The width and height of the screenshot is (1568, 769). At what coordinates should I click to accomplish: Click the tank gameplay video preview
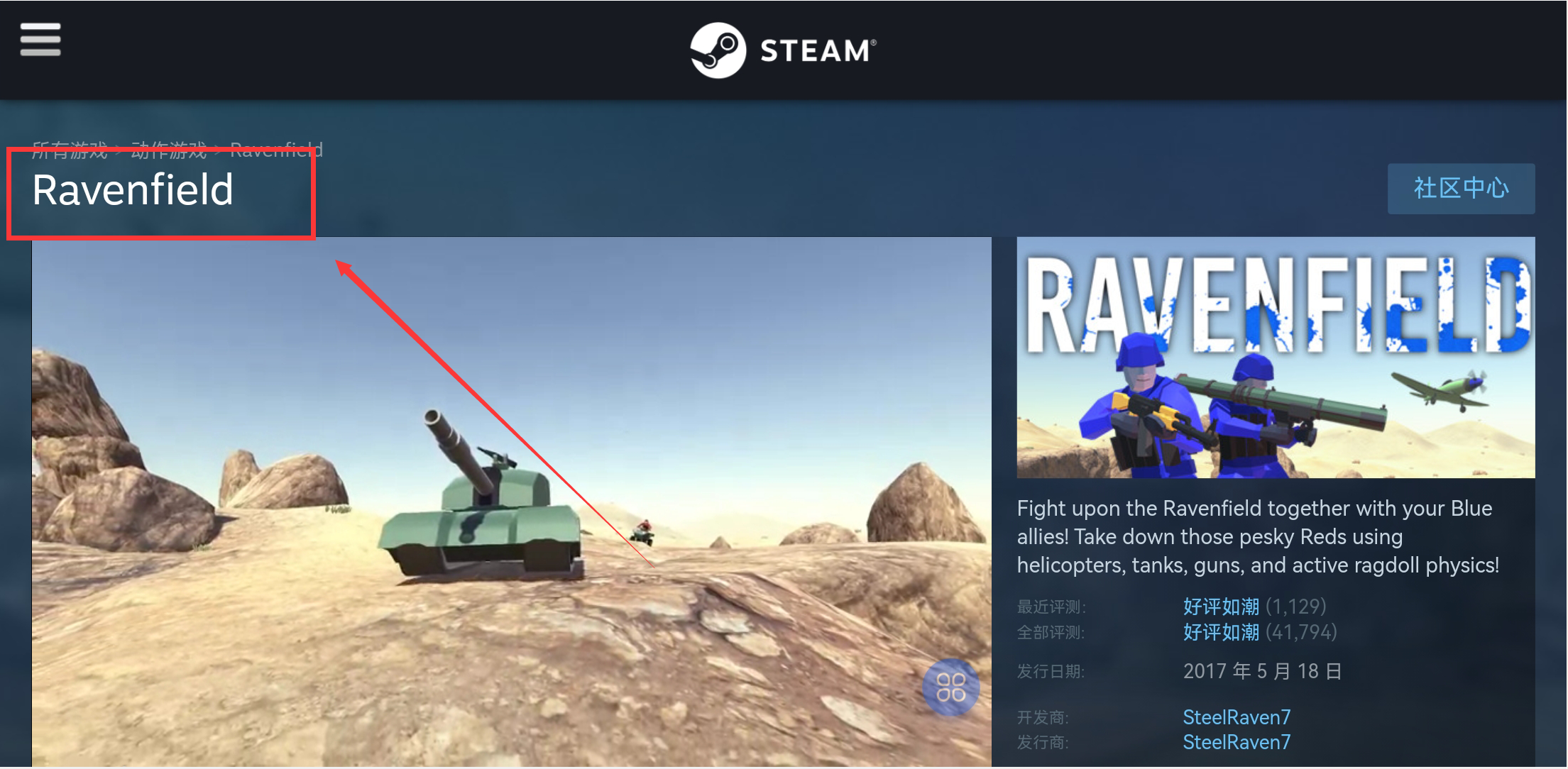click(511, 502)
